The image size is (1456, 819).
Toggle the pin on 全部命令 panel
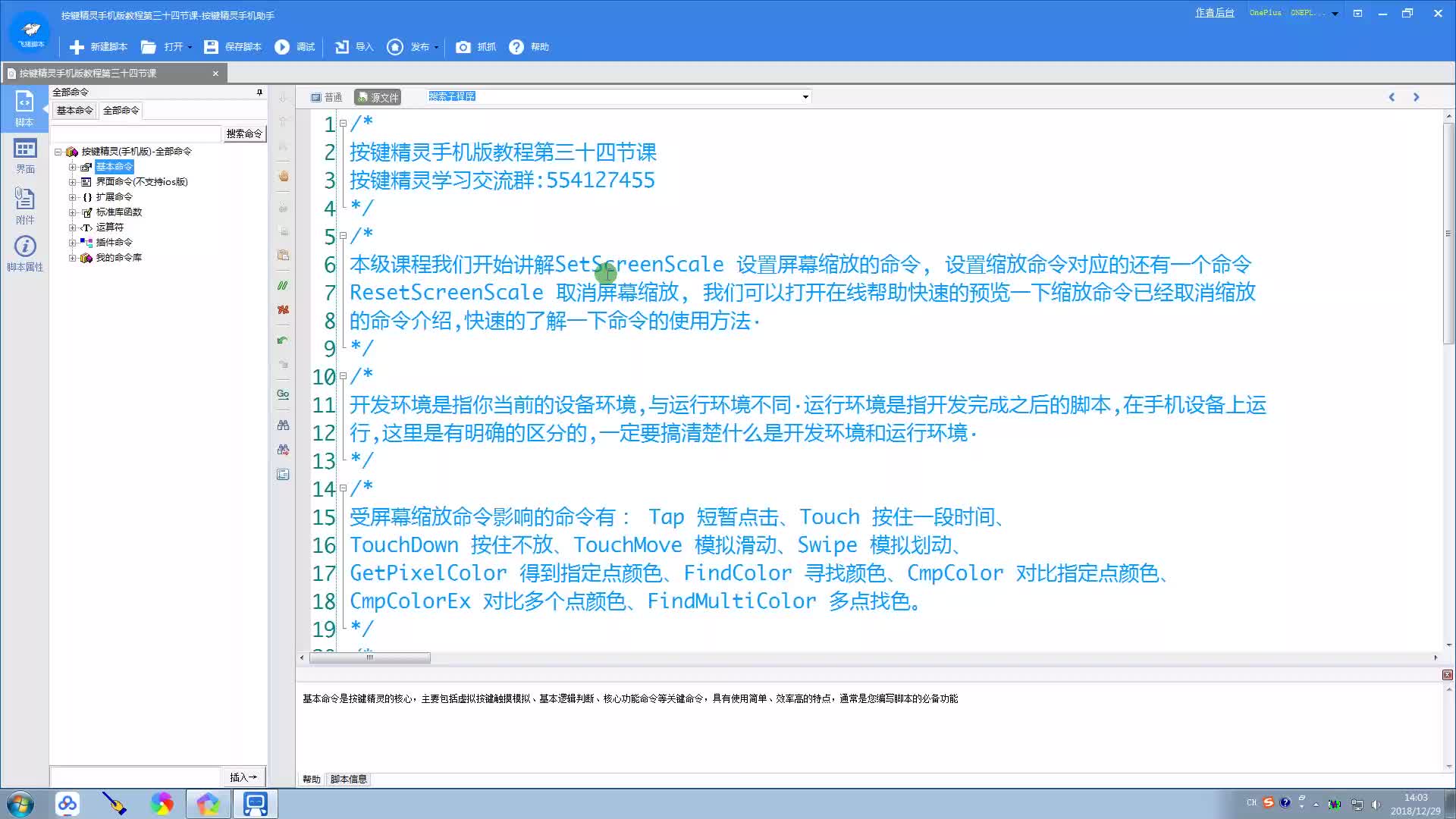point(259,93)
